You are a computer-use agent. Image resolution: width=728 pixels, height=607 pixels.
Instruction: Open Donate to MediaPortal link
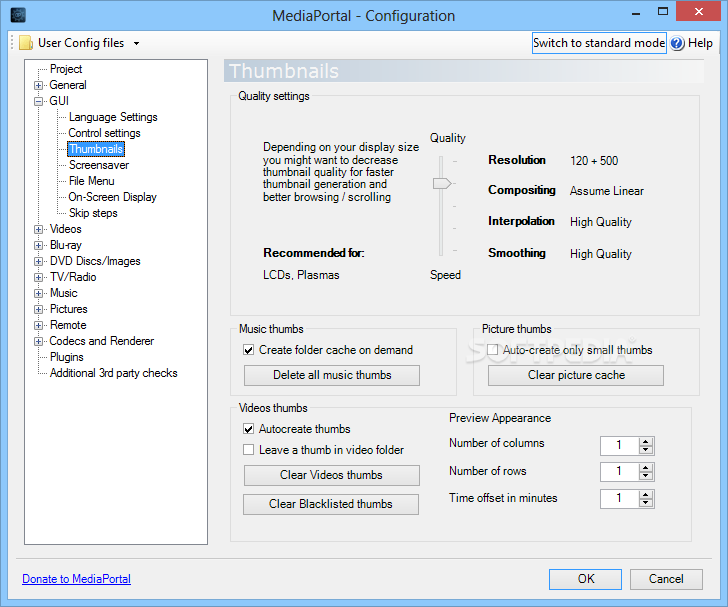tap(77, 579)
